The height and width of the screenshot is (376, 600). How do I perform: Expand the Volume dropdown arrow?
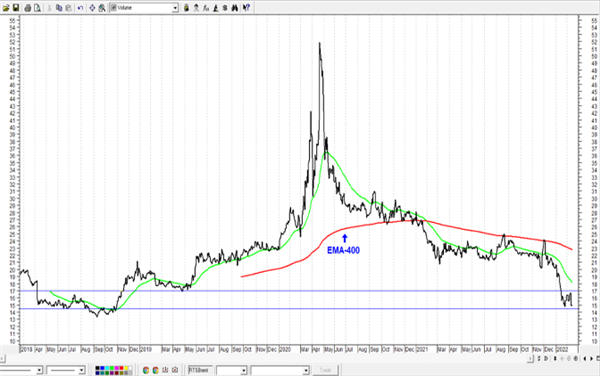pos(175,8)
